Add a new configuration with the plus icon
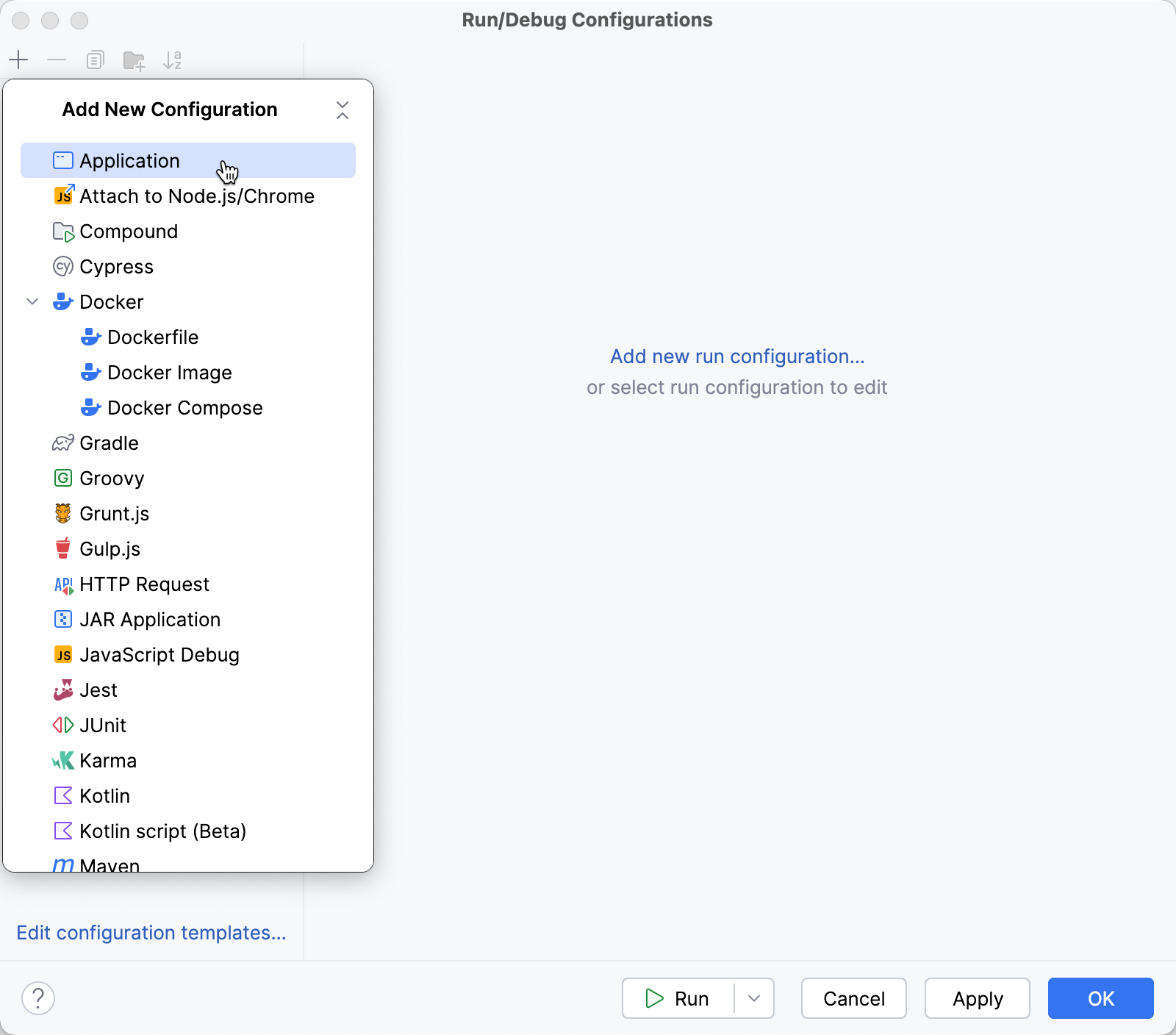The width and height of the screenshot is (1176, 1035). (18, 60)
